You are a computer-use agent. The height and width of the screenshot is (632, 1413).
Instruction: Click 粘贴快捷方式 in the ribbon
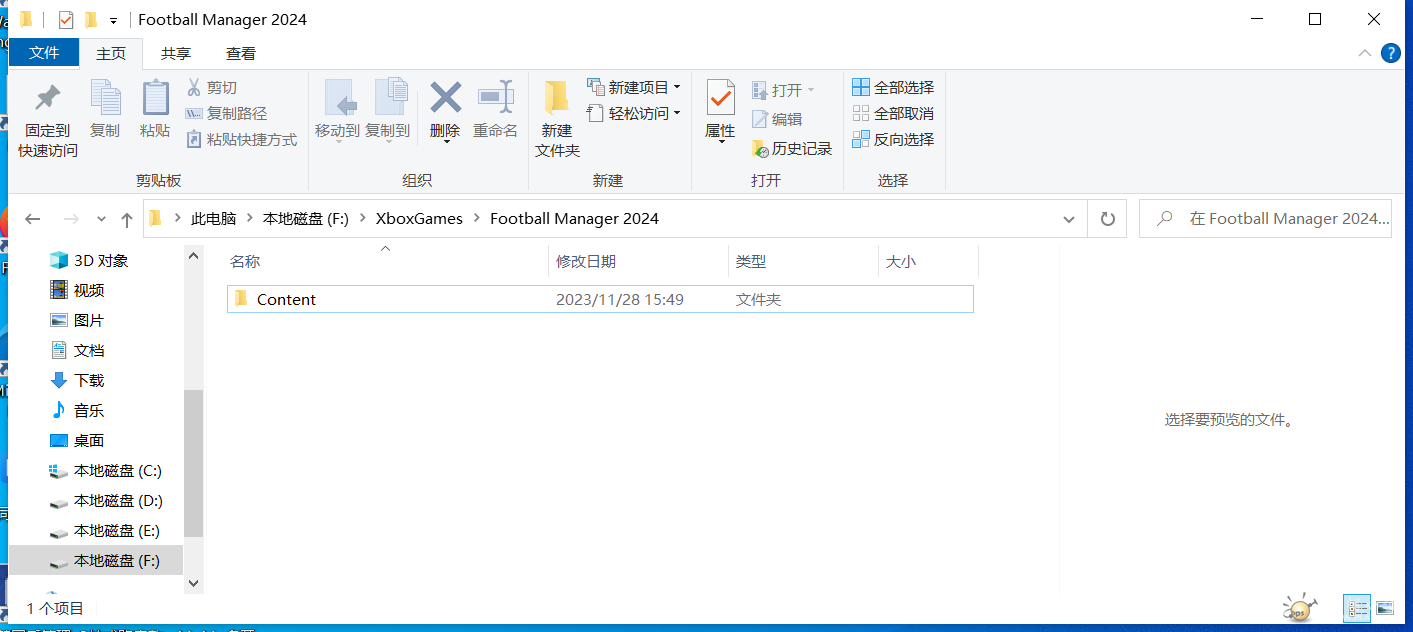pos(242,140)
